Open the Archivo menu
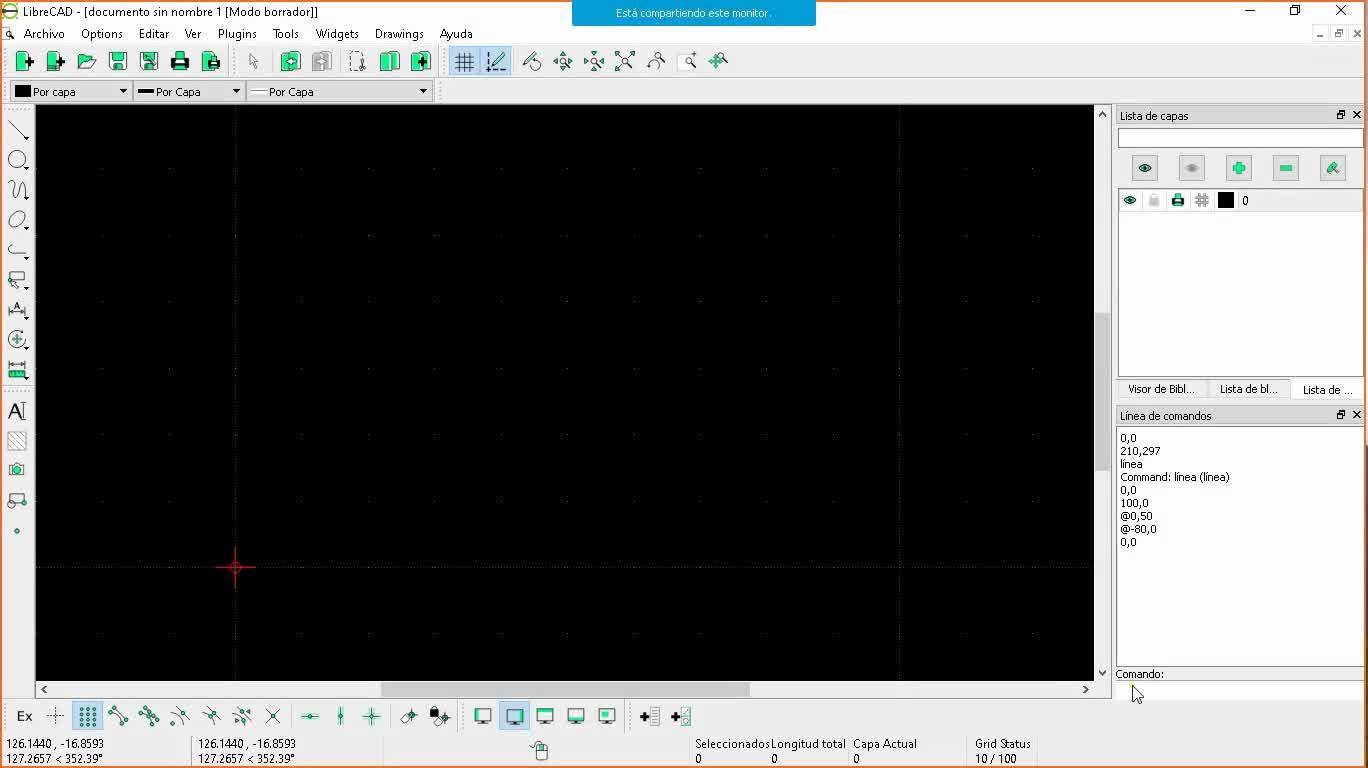Viewport: 1368px width, 768px height. point(44,34)
